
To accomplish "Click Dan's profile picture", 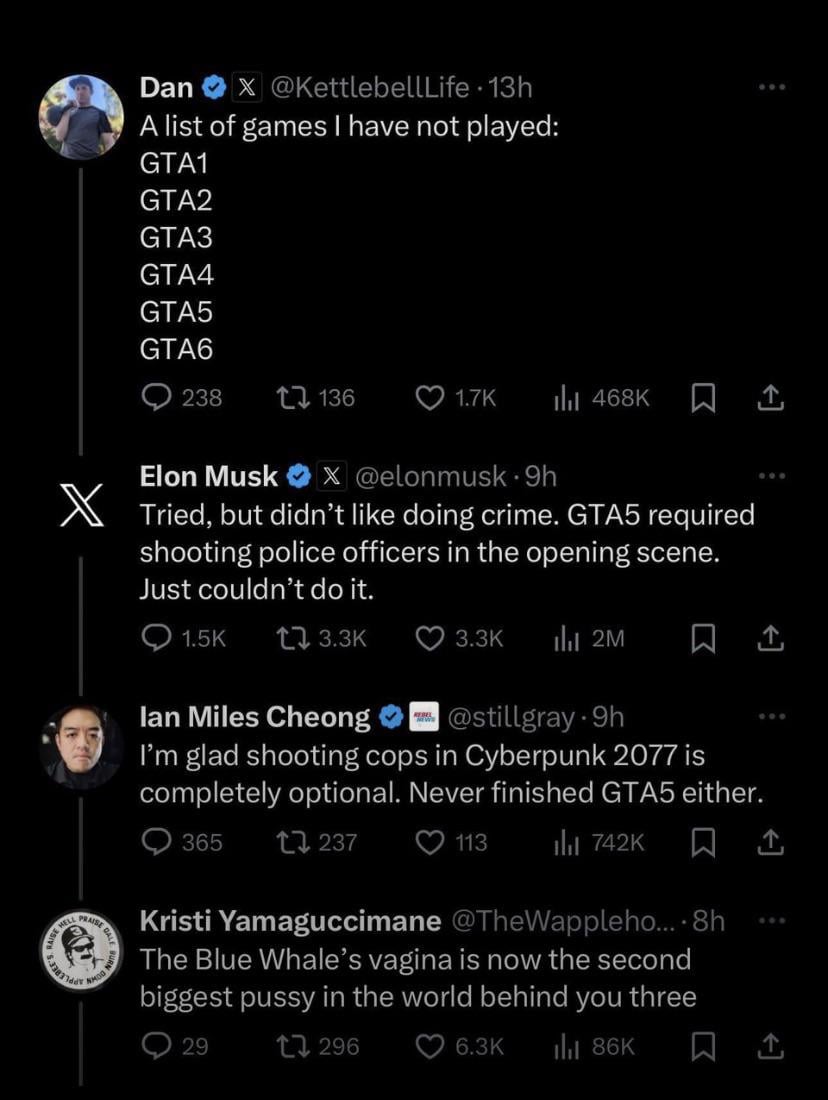I will pos(81,116).
